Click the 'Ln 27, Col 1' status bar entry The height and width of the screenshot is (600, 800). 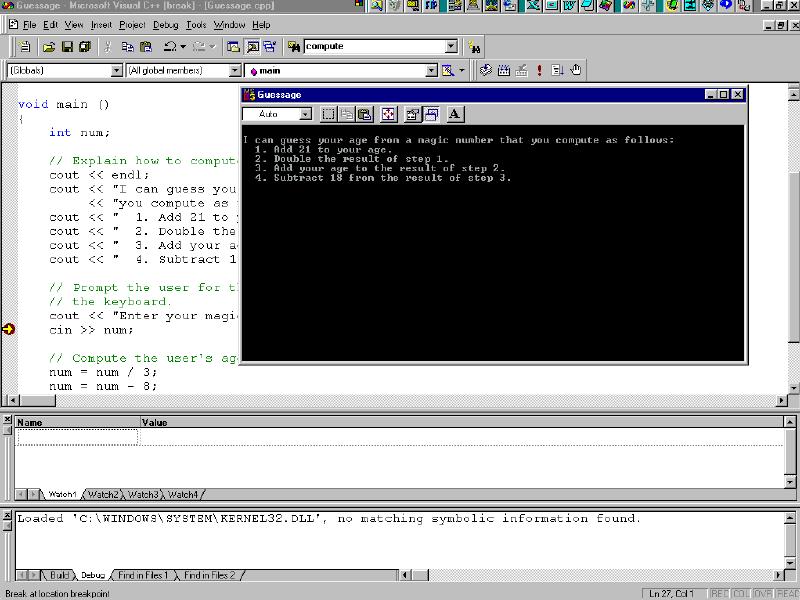pyautogui.click(x=672, y=593)
